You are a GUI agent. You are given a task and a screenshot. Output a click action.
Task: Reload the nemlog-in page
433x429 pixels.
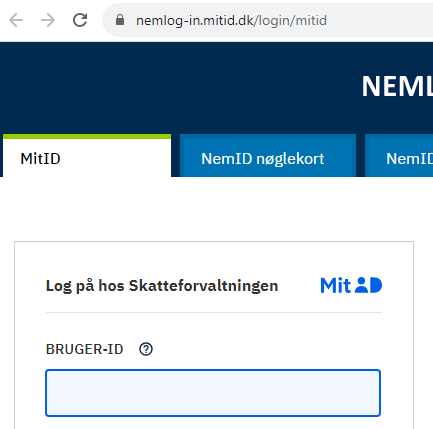pos(80,20)
